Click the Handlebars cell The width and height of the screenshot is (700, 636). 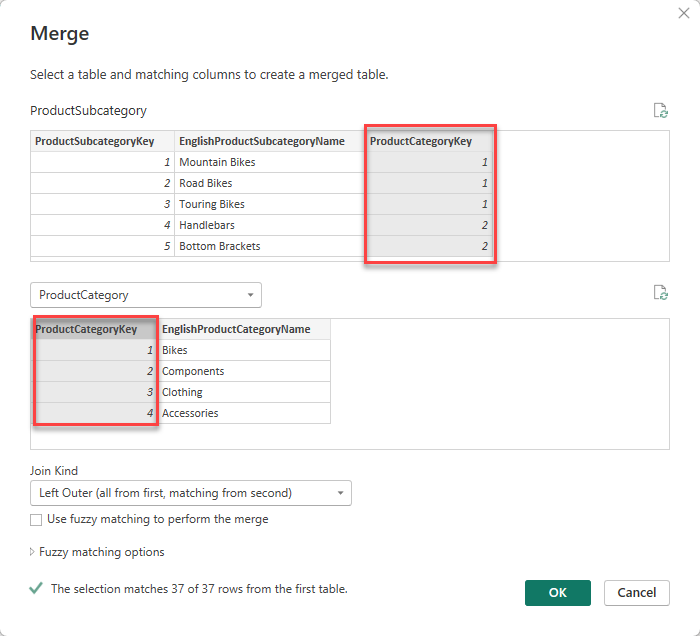click(207, 225)
